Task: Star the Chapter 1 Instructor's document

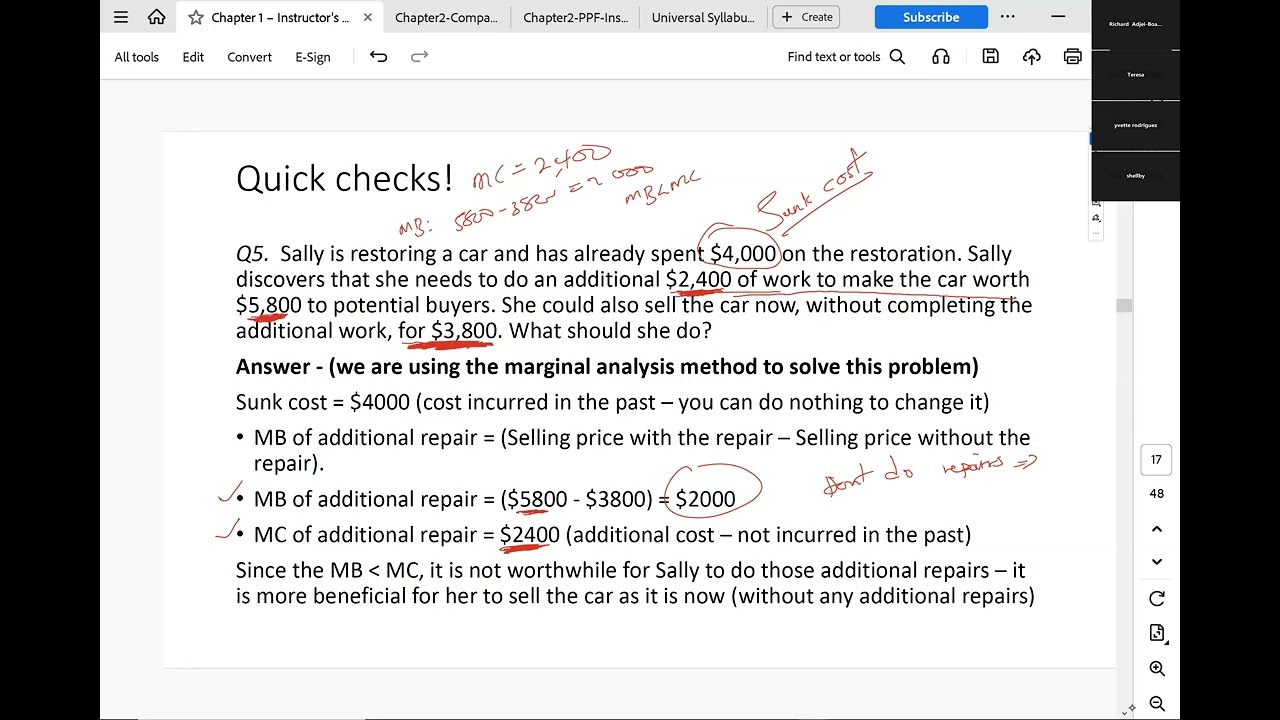Action: coord(196,17)
